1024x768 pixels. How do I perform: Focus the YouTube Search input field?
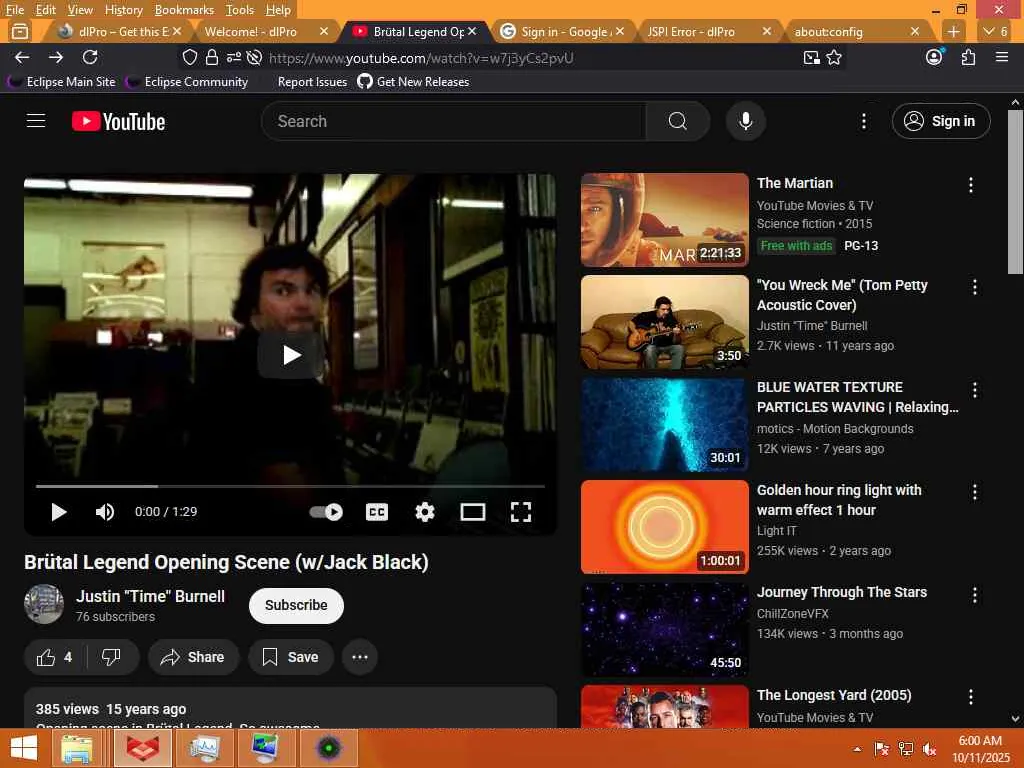[455, 121]
